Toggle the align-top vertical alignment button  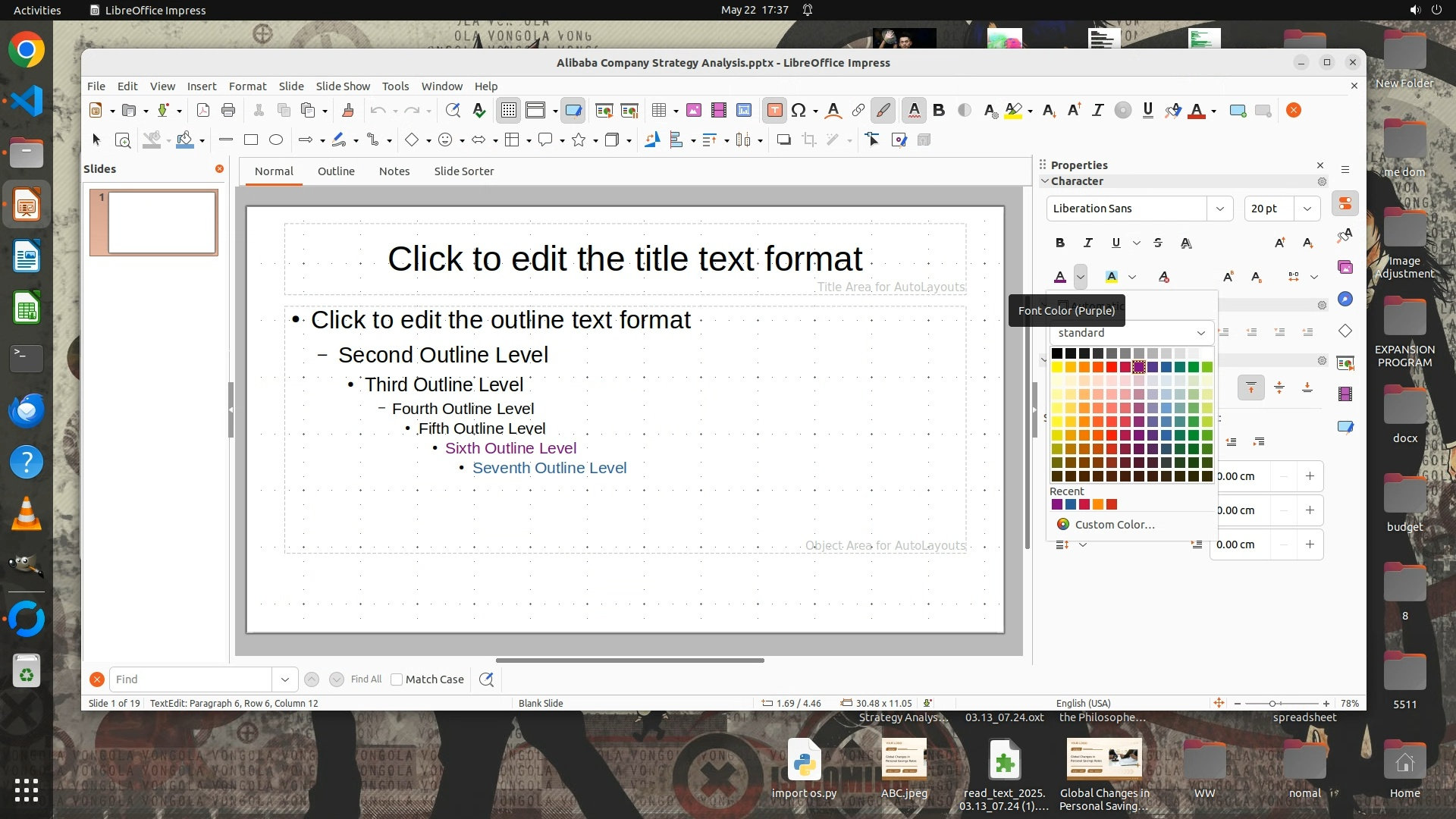(1251, 388)
